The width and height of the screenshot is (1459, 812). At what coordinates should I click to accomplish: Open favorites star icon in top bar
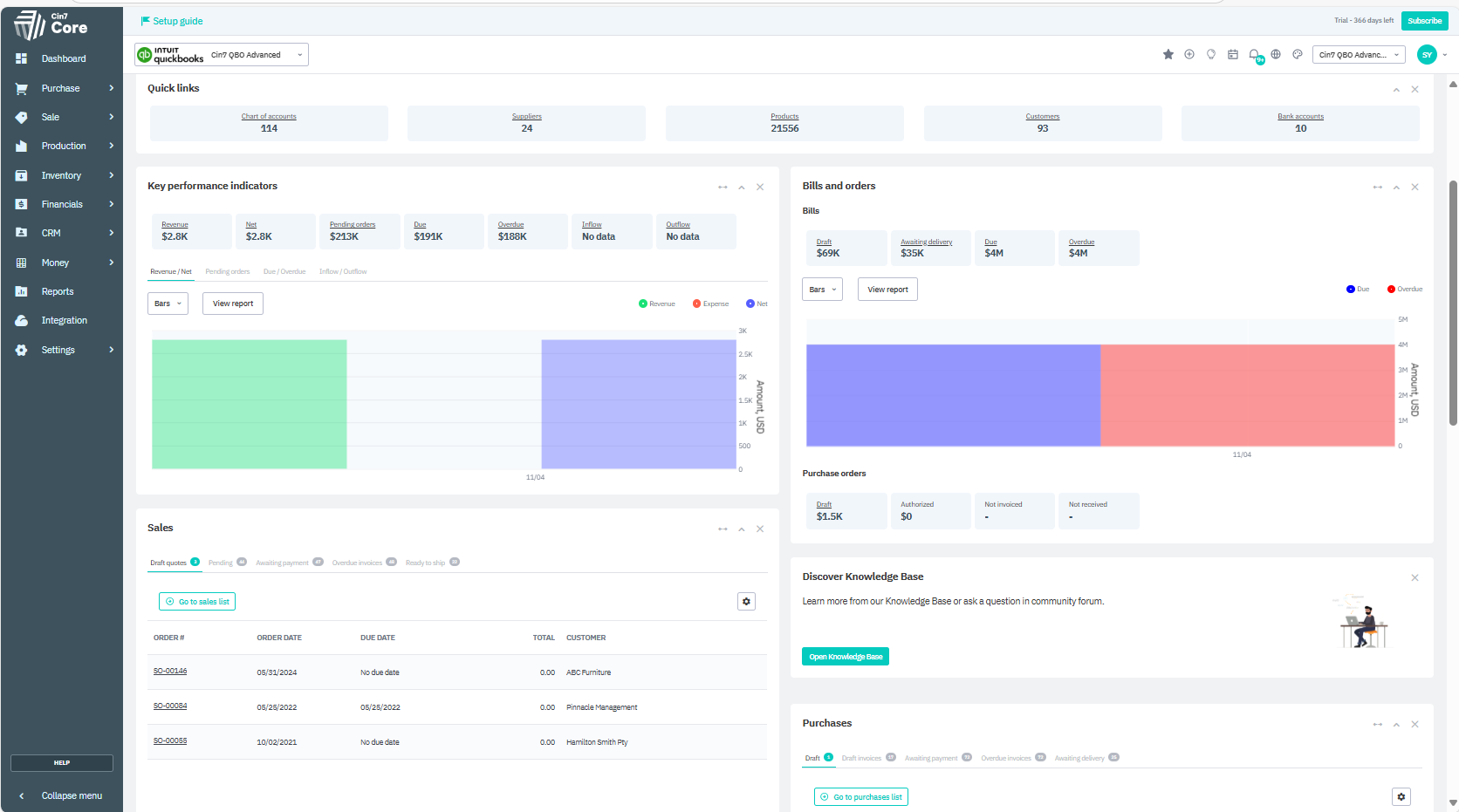pos(1168,54)
